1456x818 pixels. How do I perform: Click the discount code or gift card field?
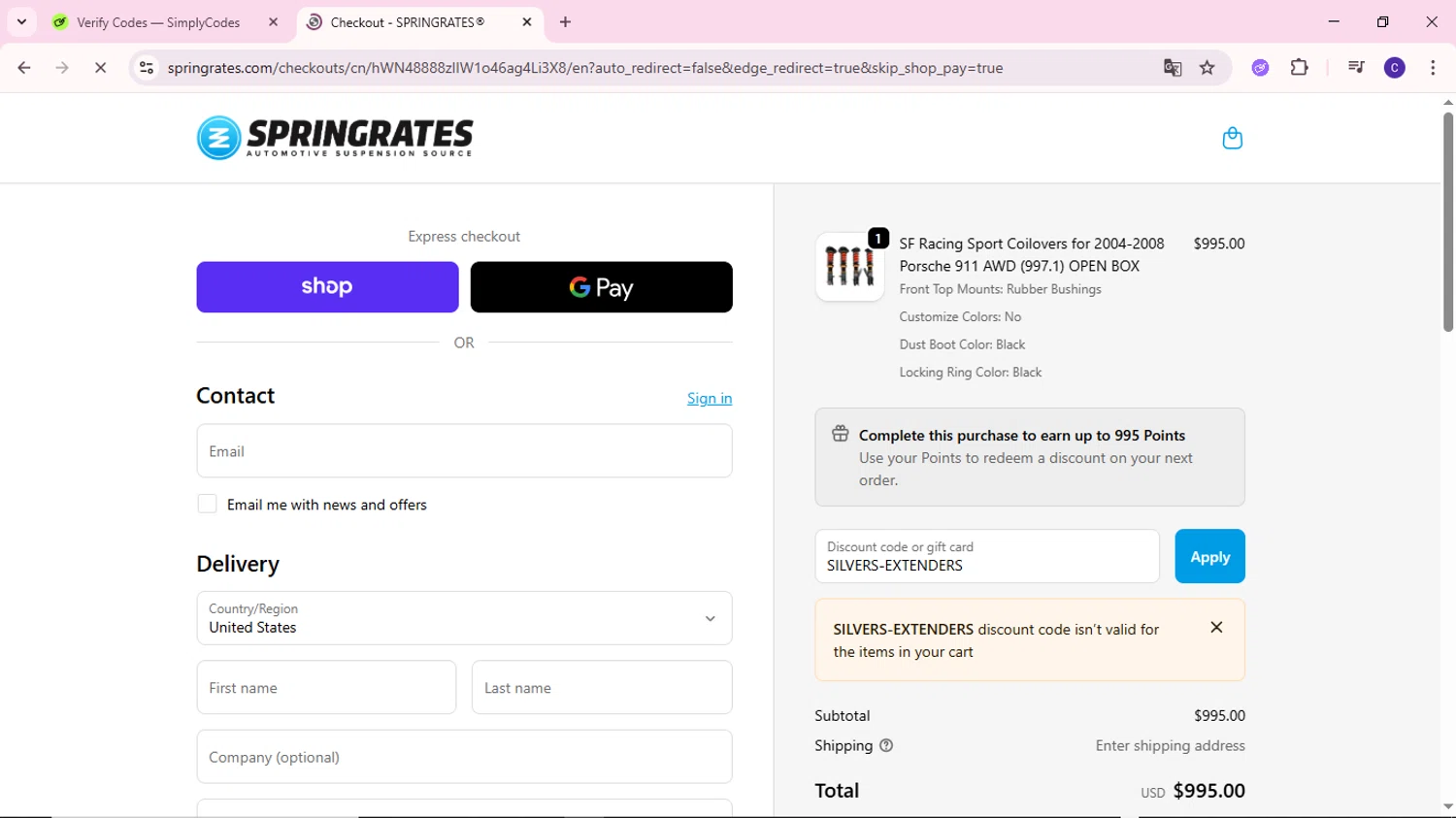point(987,556)
